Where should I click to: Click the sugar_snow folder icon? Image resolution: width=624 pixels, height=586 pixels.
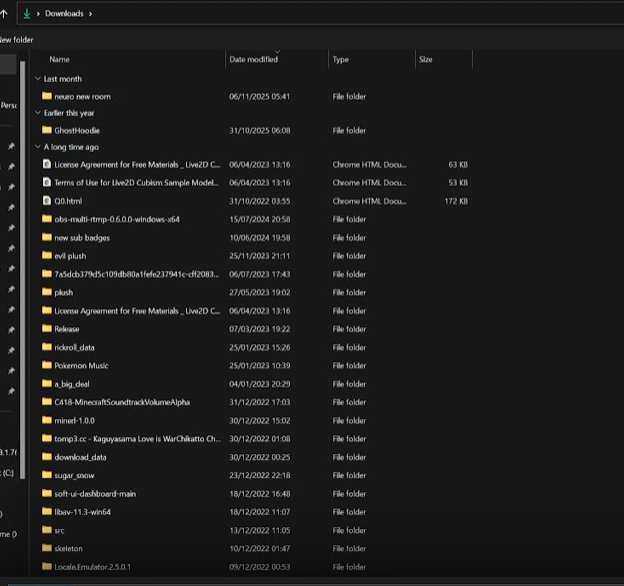46,475
